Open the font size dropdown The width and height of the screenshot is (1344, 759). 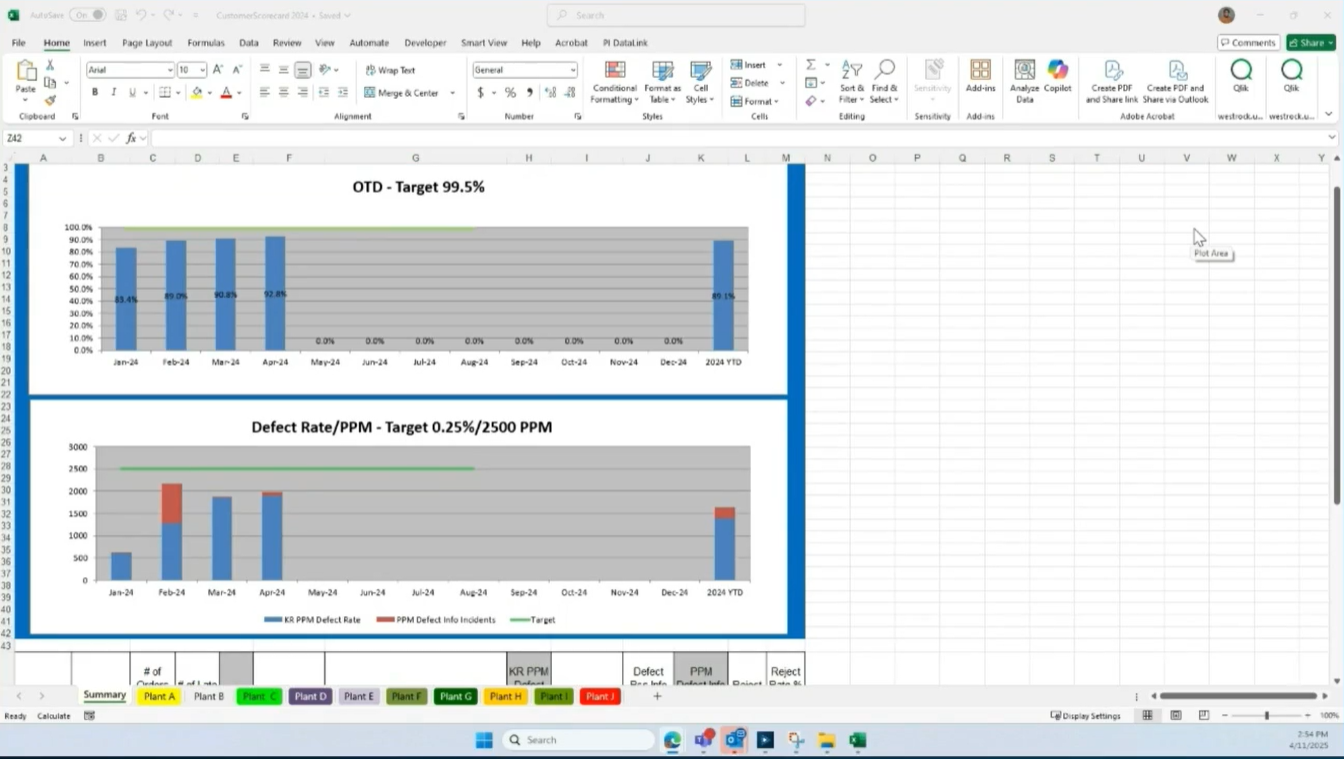(203, 70)
